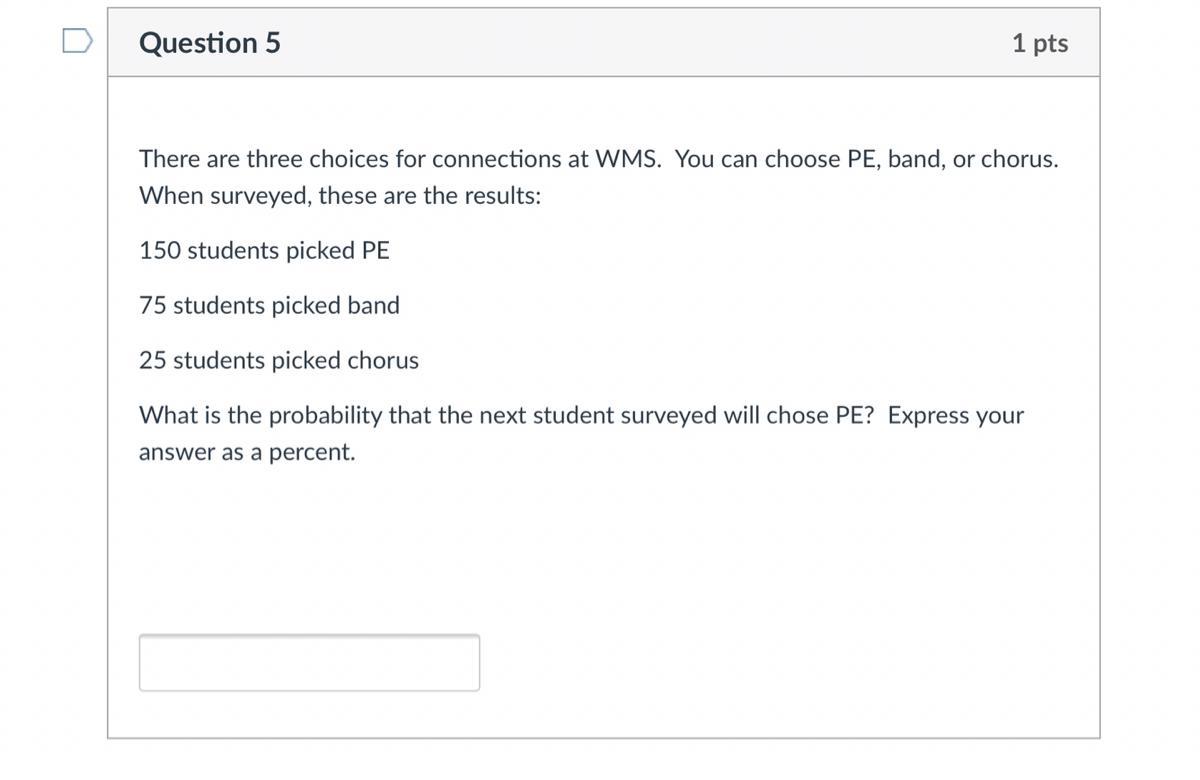The image size is (1200, 780).
Task: Click the words Express your in the prompt
Action: click(955, 415)
